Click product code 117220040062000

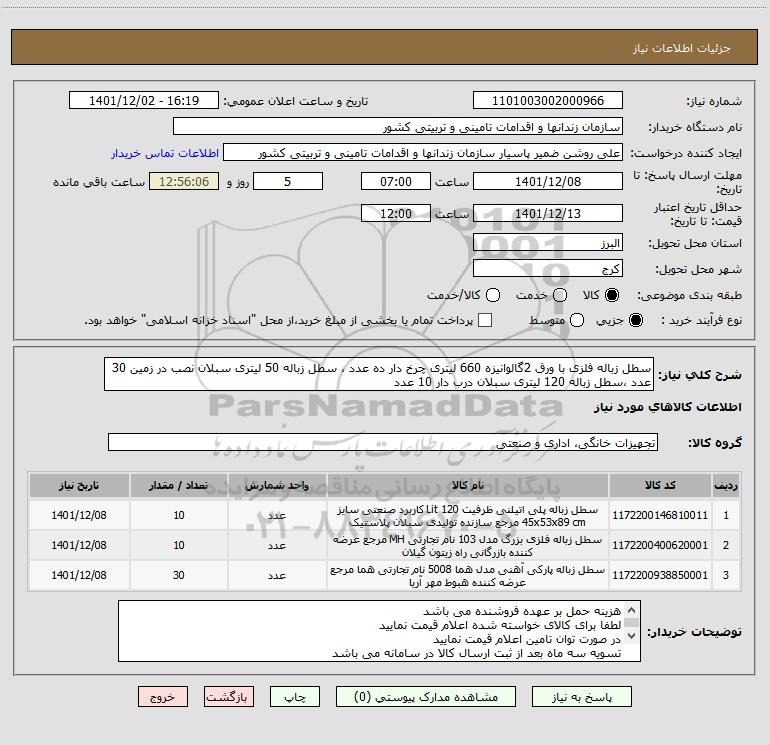pos(660,545)
